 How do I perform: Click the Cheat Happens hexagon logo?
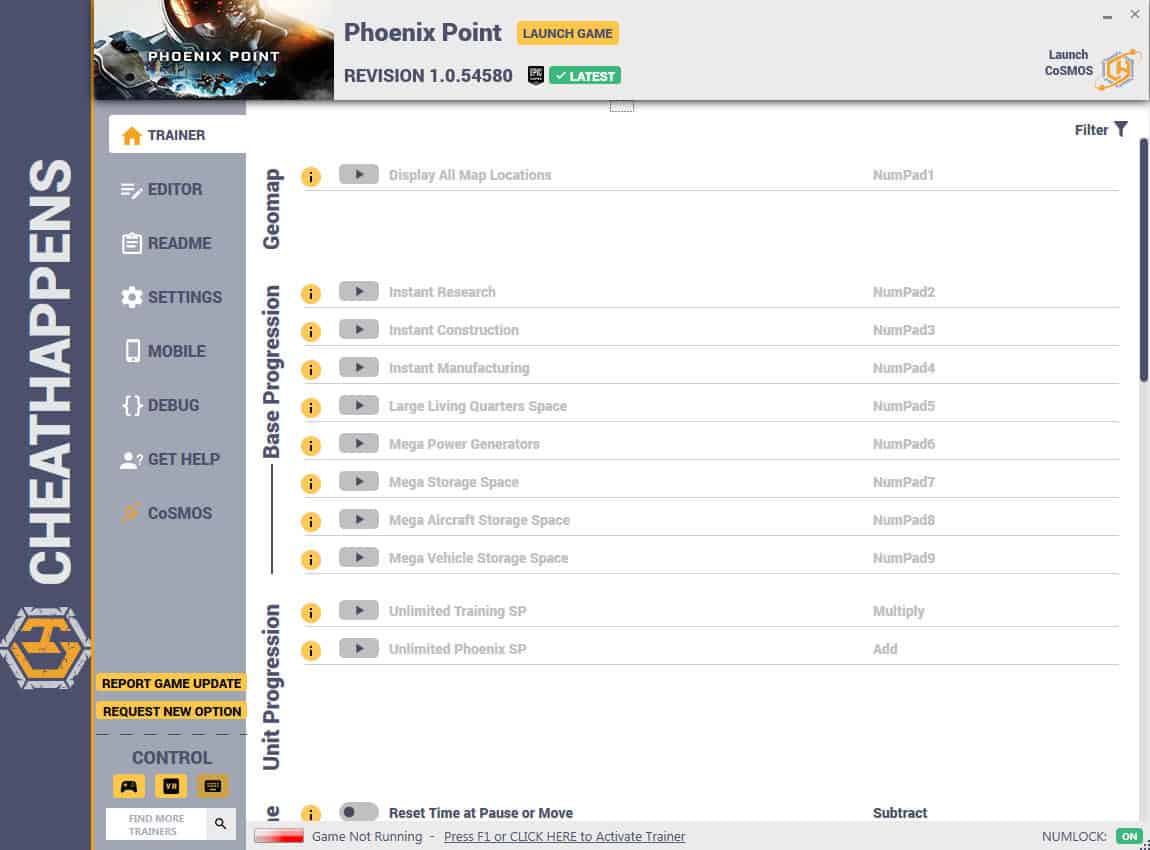pyautogui.click(x=45, y=648)
